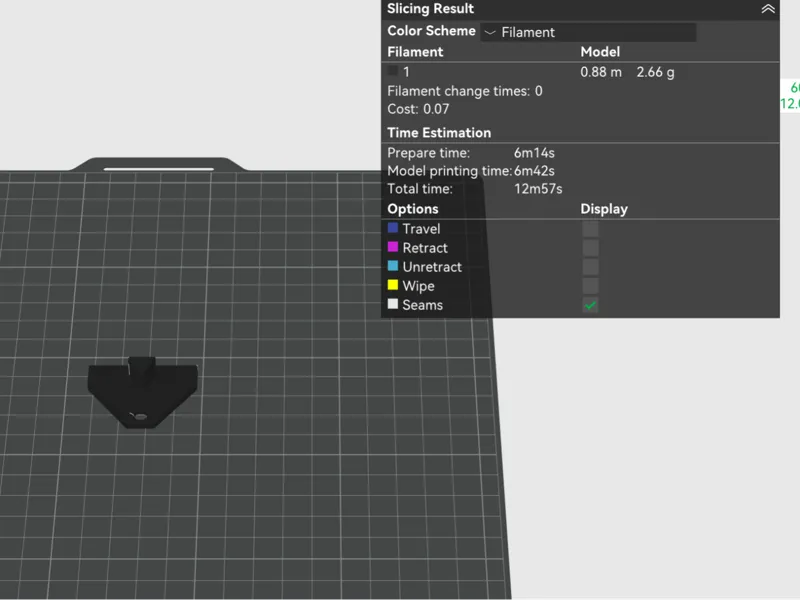Viewport: 800px width, 600px height.
Task: Click the Options column heading
Action: coord(412,209)
